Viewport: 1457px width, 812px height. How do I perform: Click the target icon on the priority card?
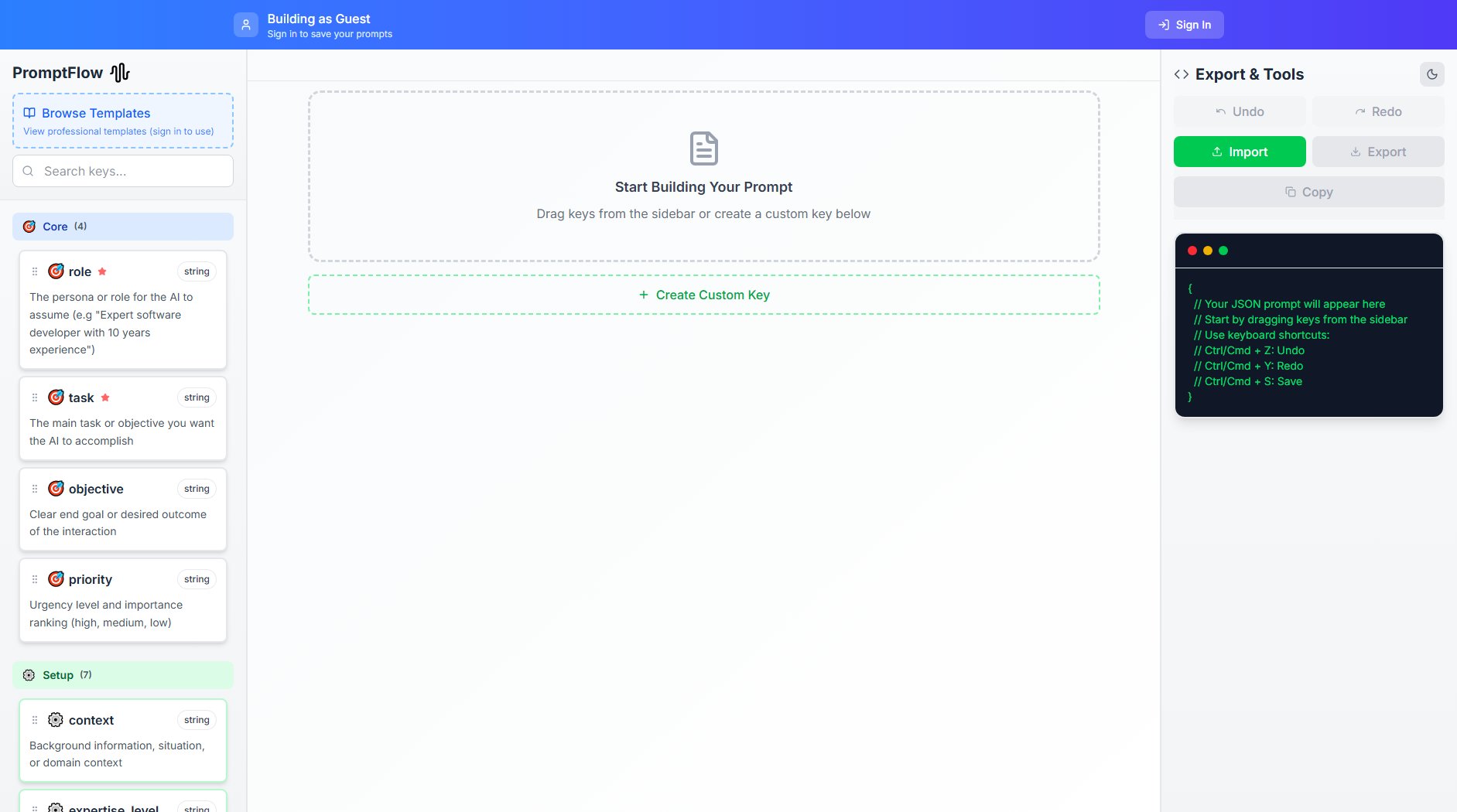56,579
